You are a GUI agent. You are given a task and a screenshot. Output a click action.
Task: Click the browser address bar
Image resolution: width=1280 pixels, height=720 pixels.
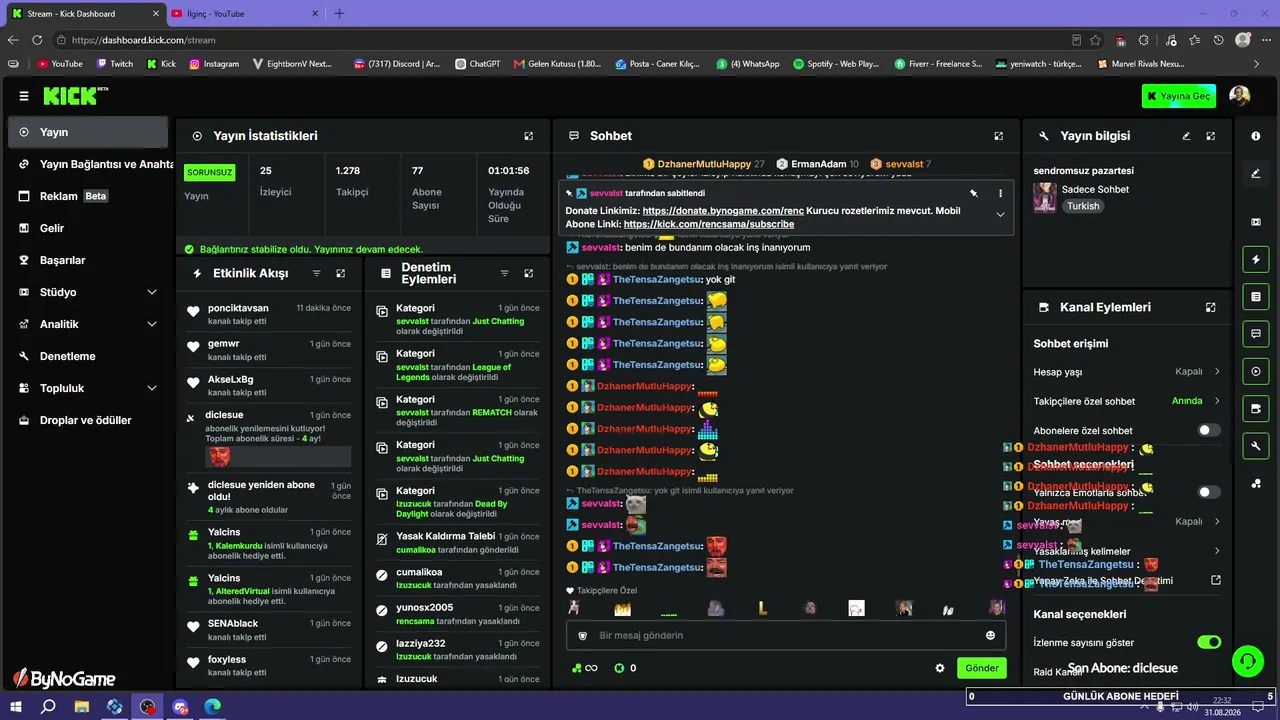[560, 40]
